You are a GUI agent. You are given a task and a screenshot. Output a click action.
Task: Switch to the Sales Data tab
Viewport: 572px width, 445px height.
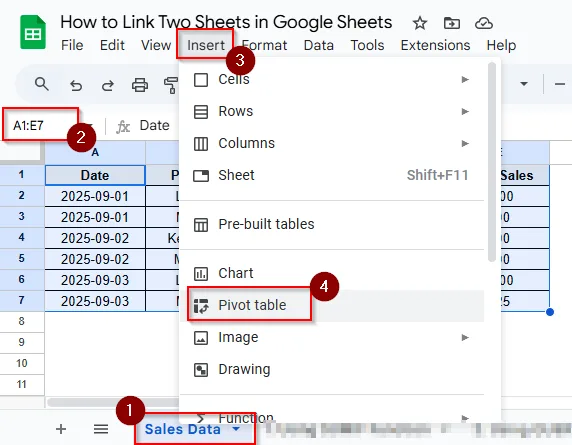[182, 429]
